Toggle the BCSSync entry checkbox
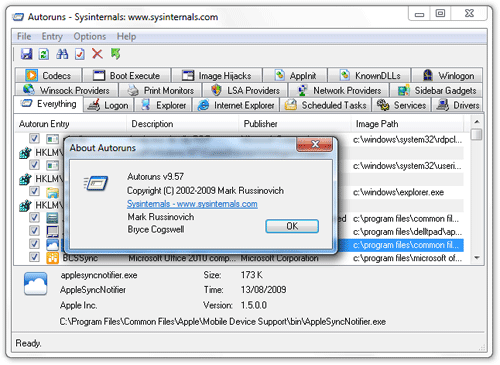500x365 pixels. pos(34,257)
